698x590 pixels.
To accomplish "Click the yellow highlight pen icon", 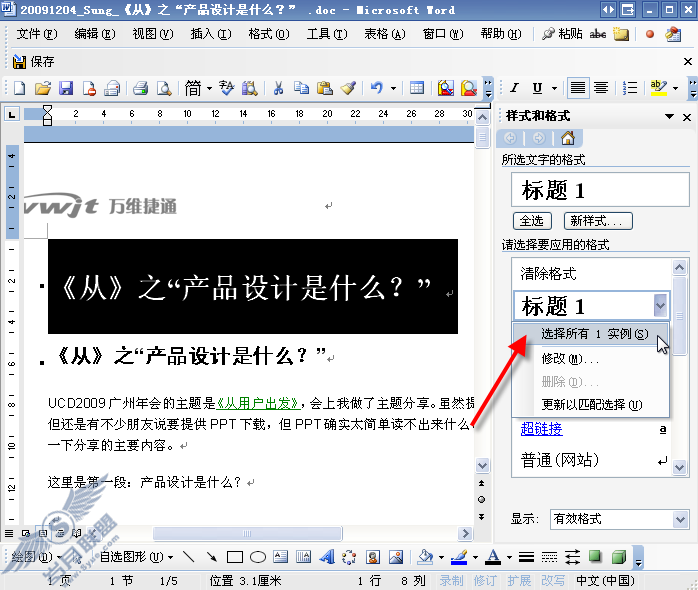I will point(658,88).
